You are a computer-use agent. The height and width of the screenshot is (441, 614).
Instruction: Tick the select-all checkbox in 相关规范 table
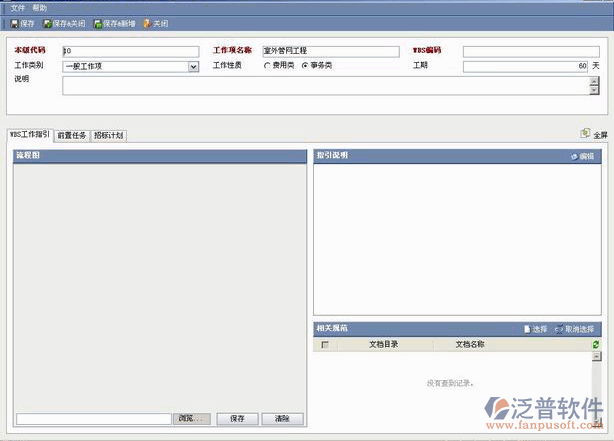coord(325,345)
